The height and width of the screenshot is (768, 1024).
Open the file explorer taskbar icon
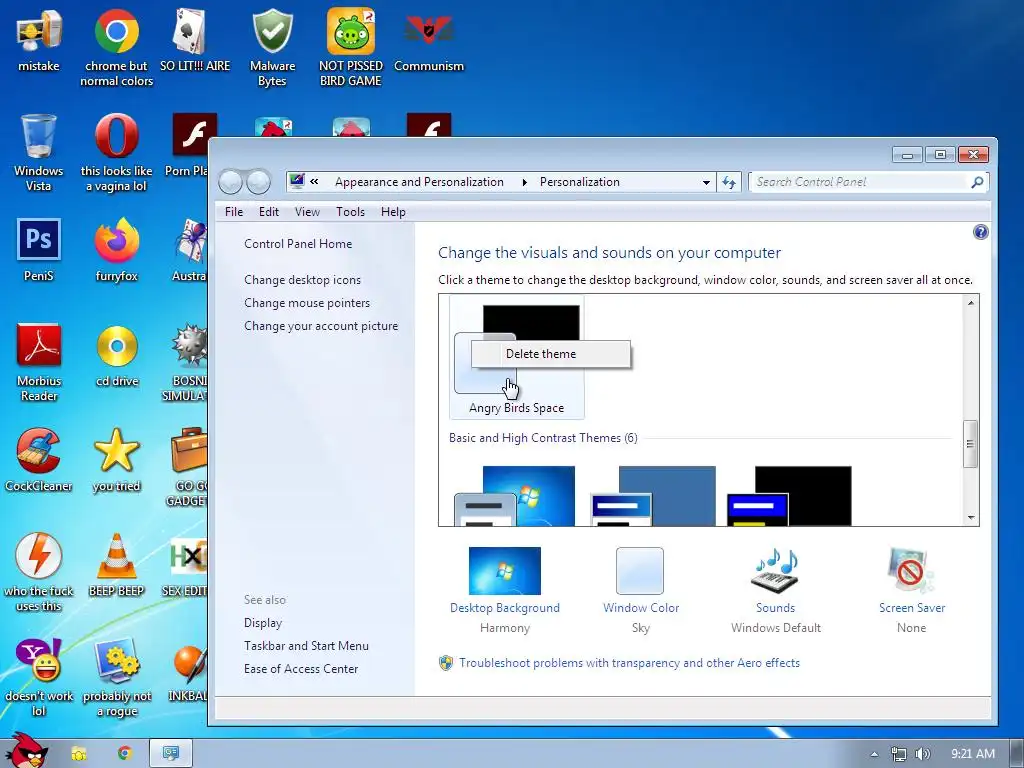click(x=79, y=754)
